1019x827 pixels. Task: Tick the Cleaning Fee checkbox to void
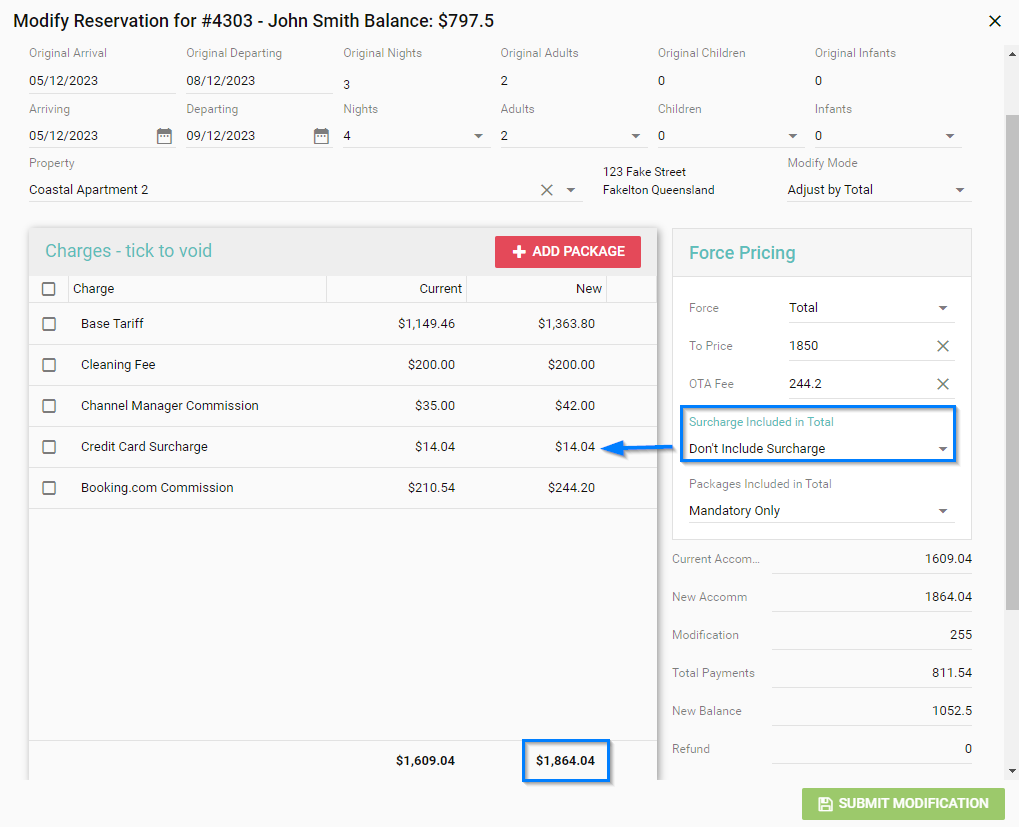point(49,365)
